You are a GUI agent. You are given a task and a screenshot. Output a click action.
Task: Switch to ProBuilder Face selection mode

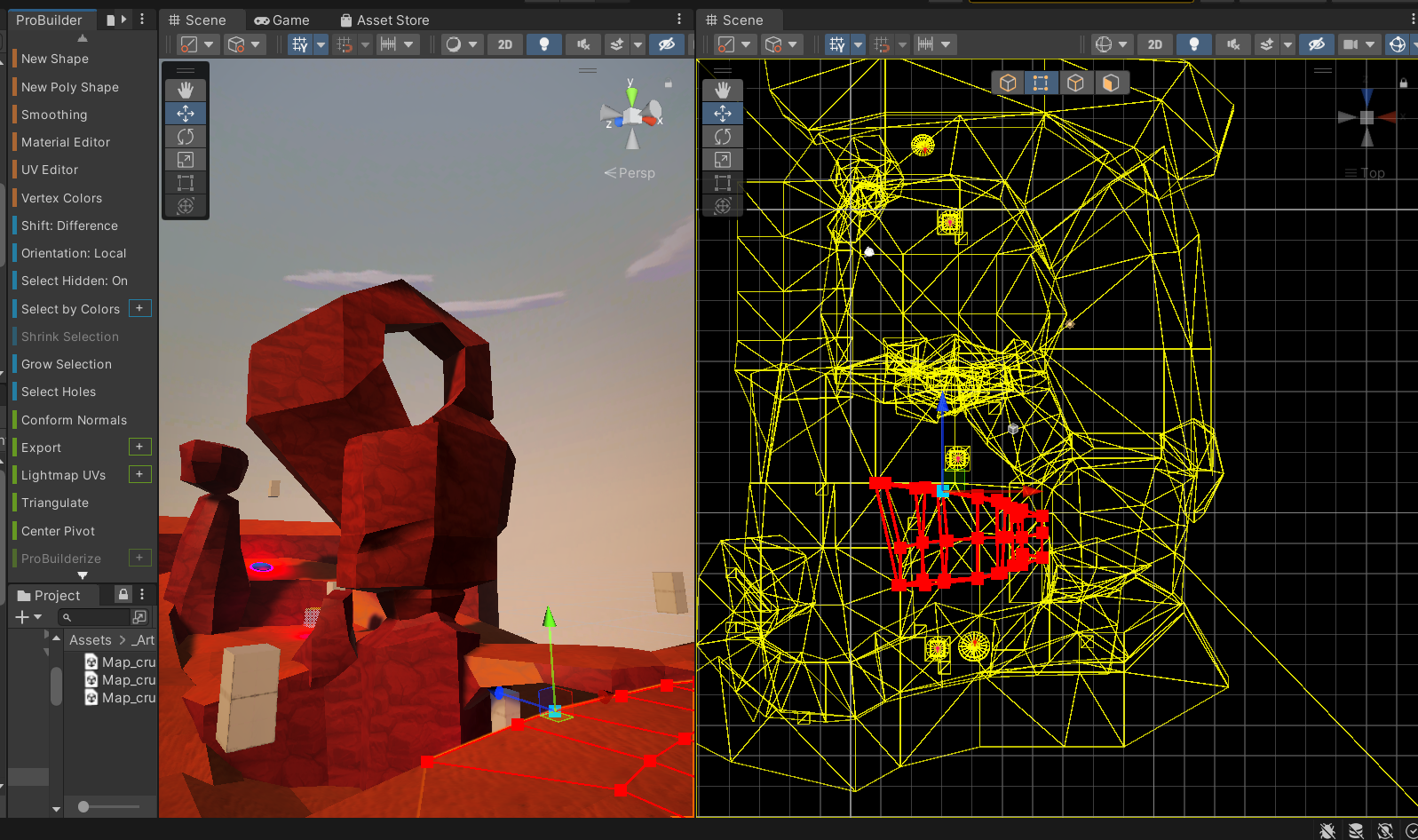(1110, 83)
